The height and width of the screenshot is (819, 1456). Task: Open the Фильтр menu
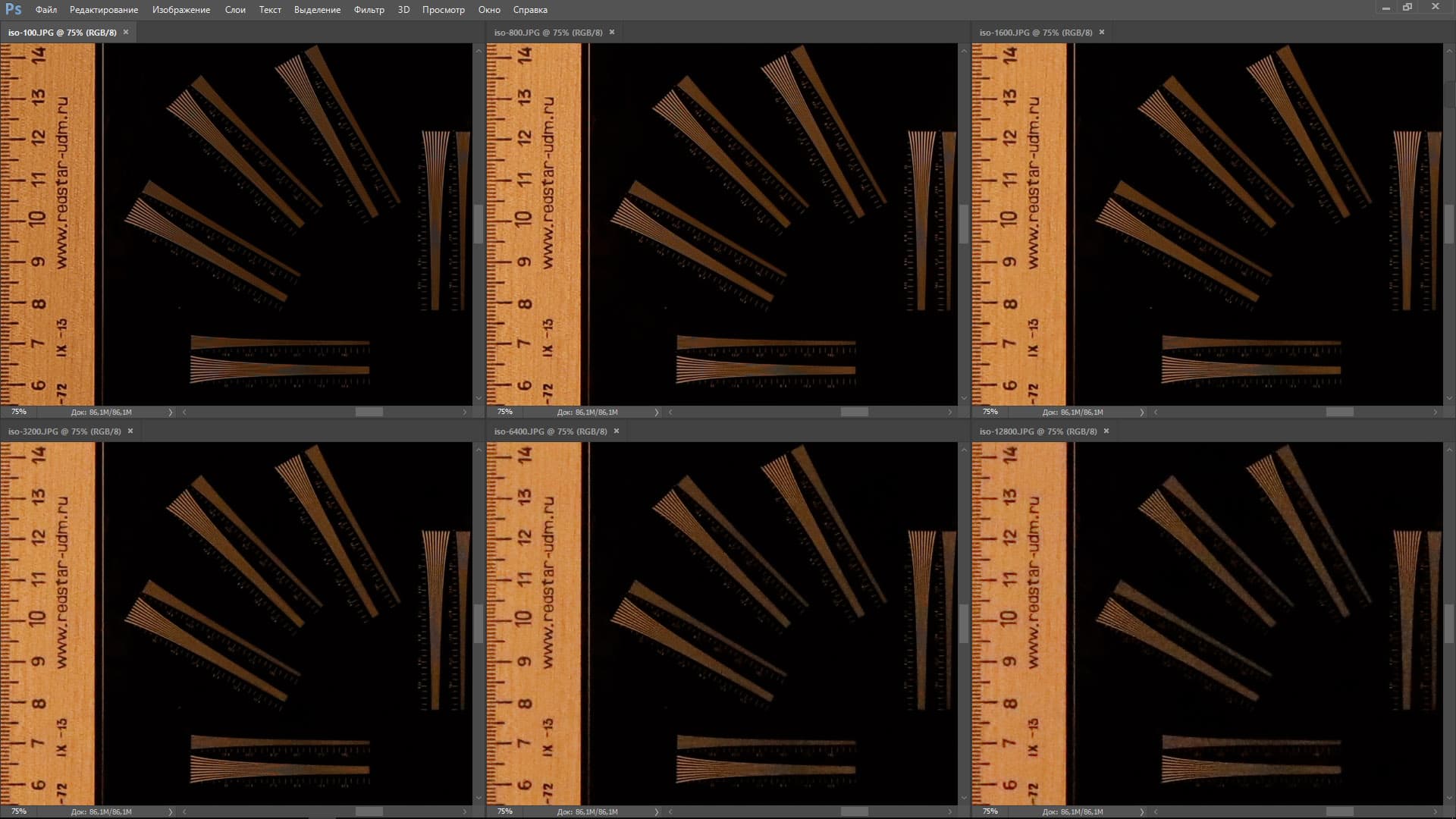[x=369, y=10]
